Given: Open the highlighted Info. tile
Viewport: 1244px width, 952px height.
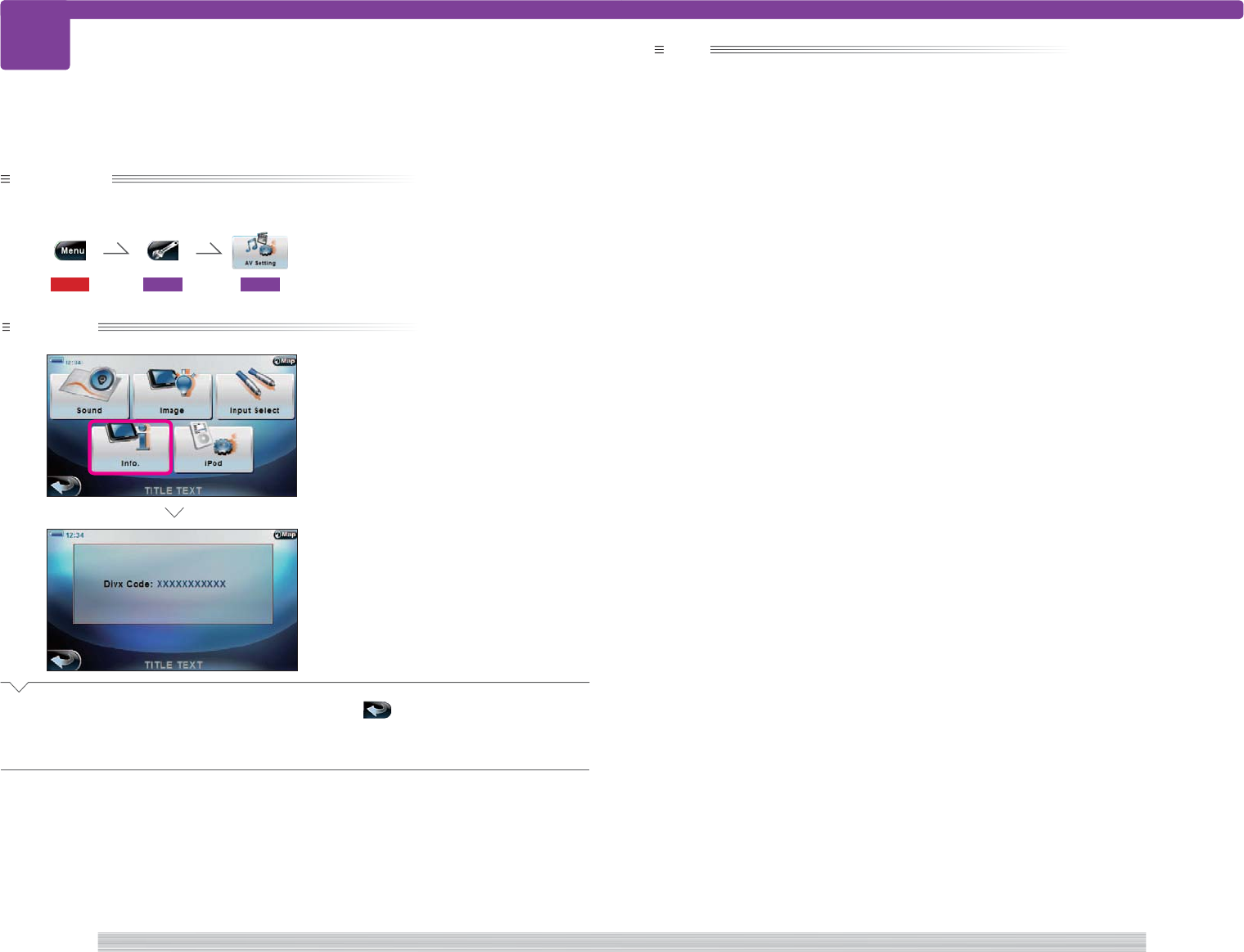Looking at the screenshot, I should click(130, 448).
